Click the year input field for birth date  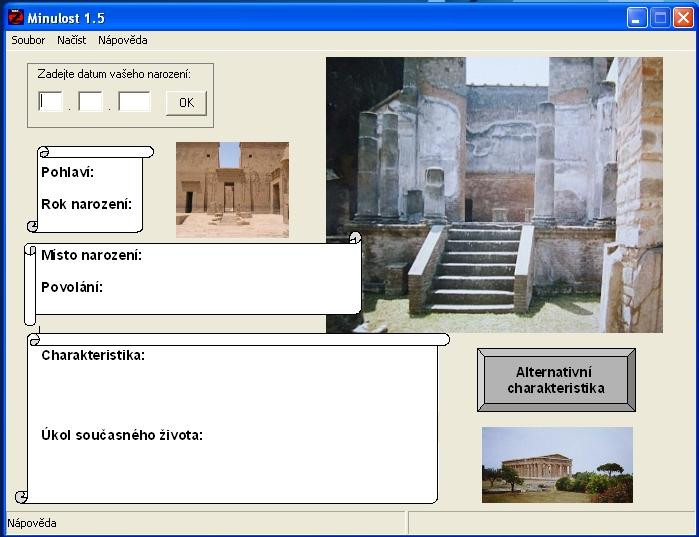click(x=135, y=102)
